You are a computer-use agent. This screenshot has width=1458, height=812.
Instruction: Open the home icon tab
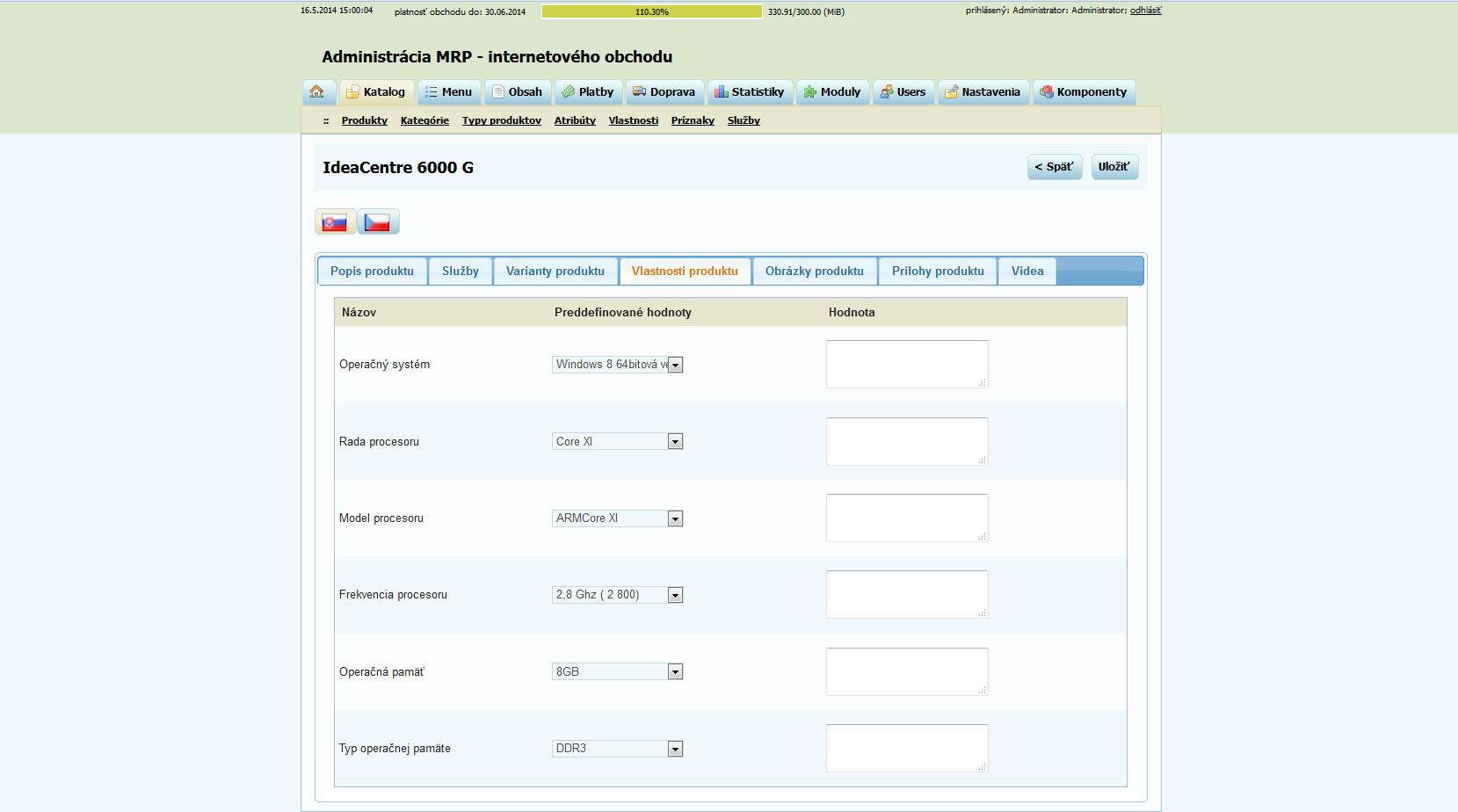click(318, 92)
